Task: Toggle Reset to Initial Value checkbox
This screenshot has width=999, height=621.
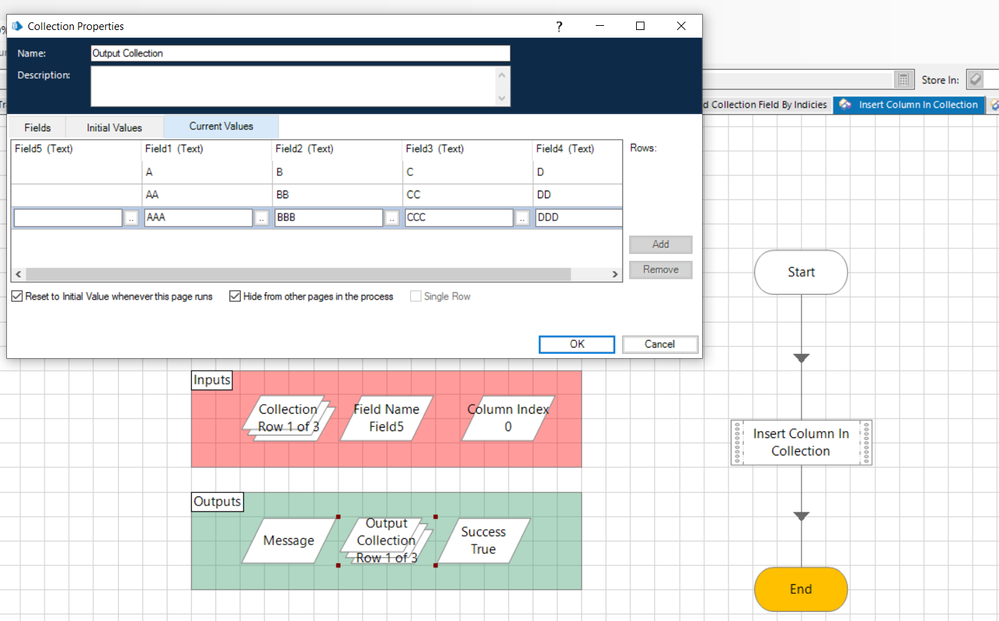Action: 17,297
